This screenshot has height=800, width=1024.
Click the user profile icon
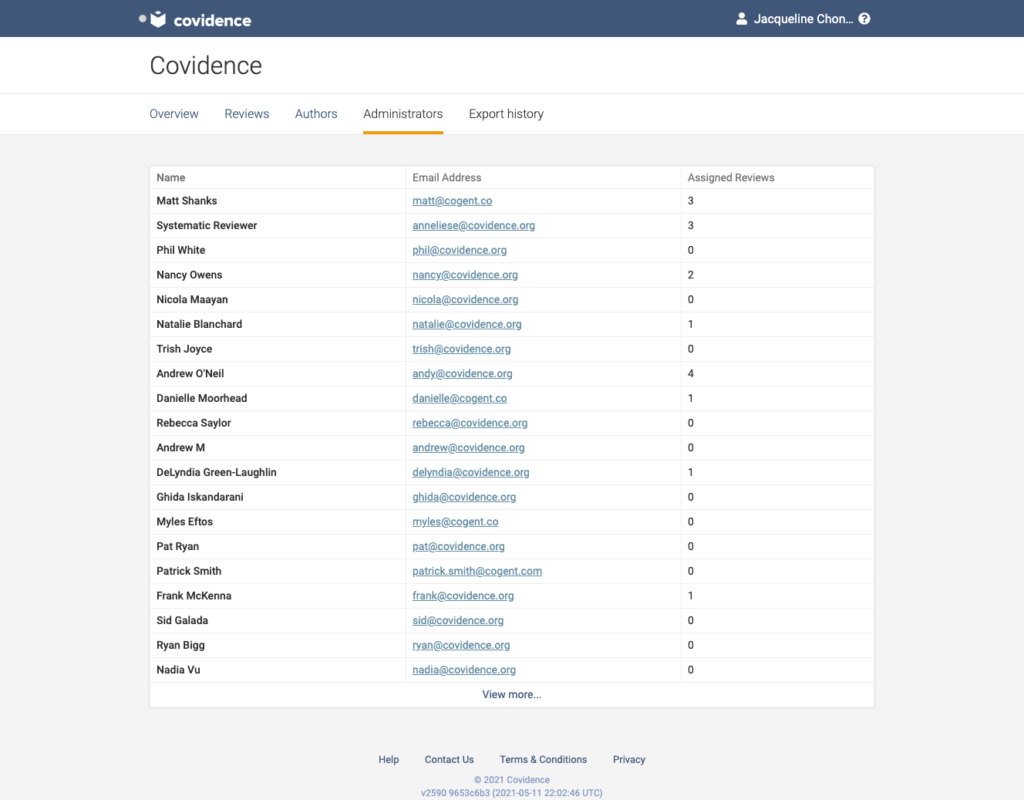pyautogui.click(x=741, y=19)
